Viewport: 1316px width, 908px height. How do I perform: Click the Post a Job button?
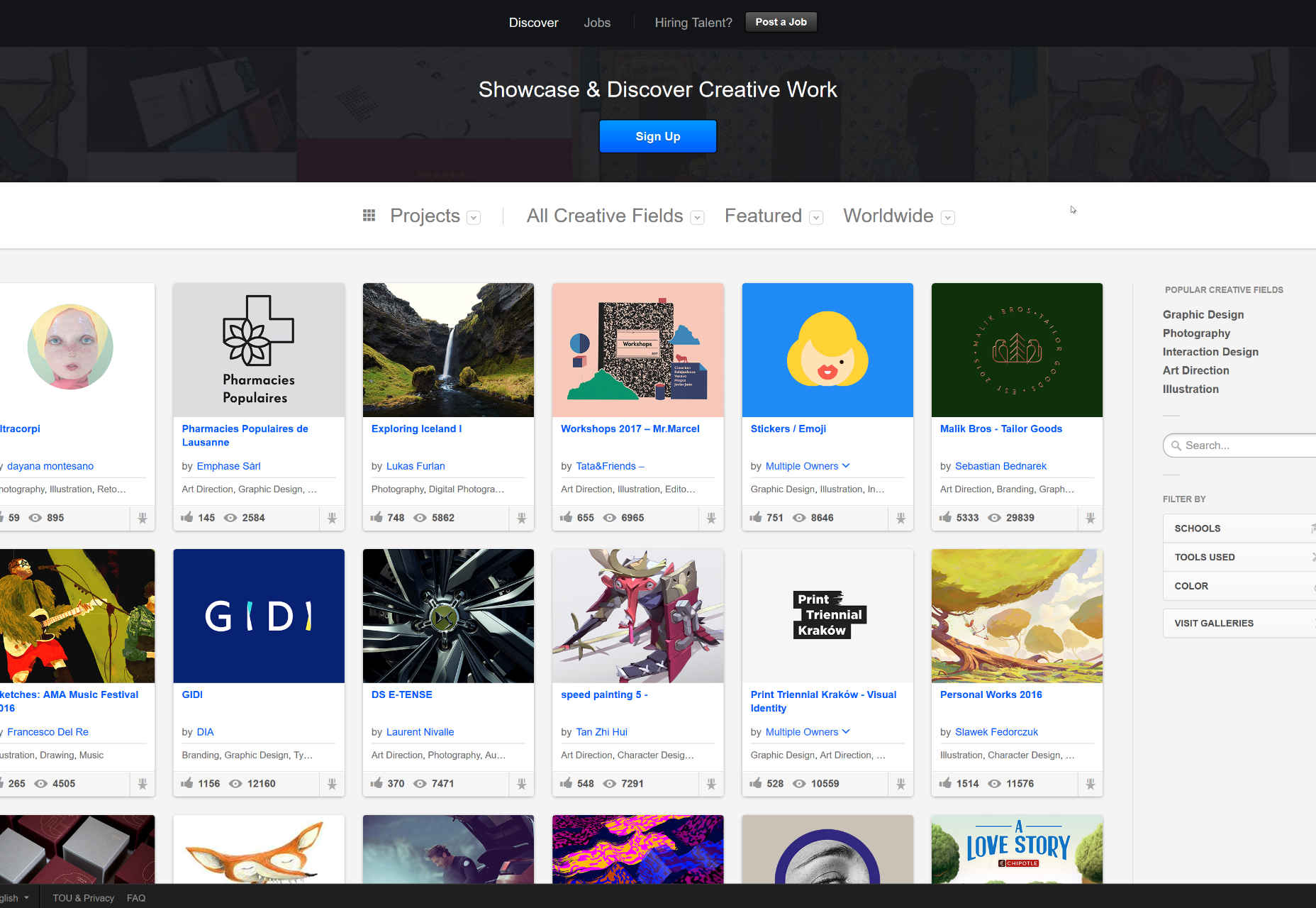point(781,22)
